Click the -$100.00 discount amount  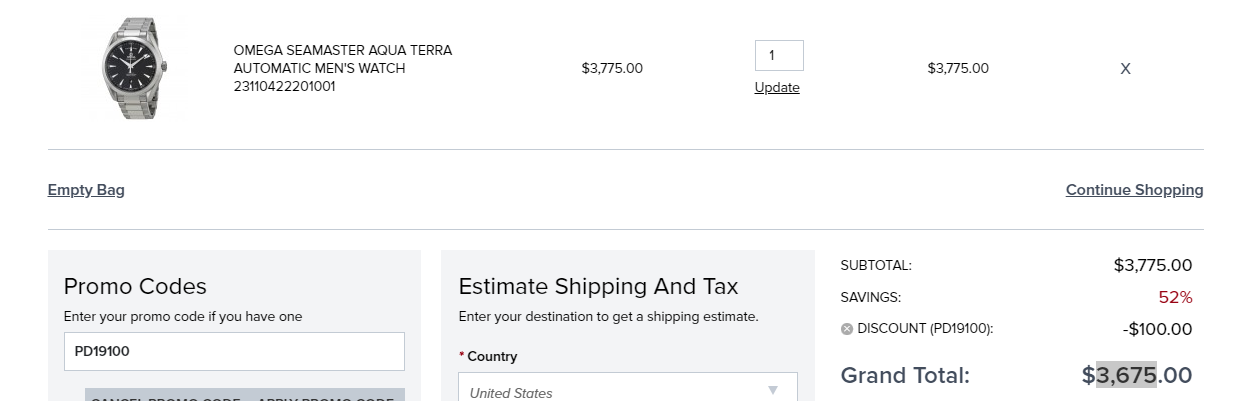click(1157, 329)
